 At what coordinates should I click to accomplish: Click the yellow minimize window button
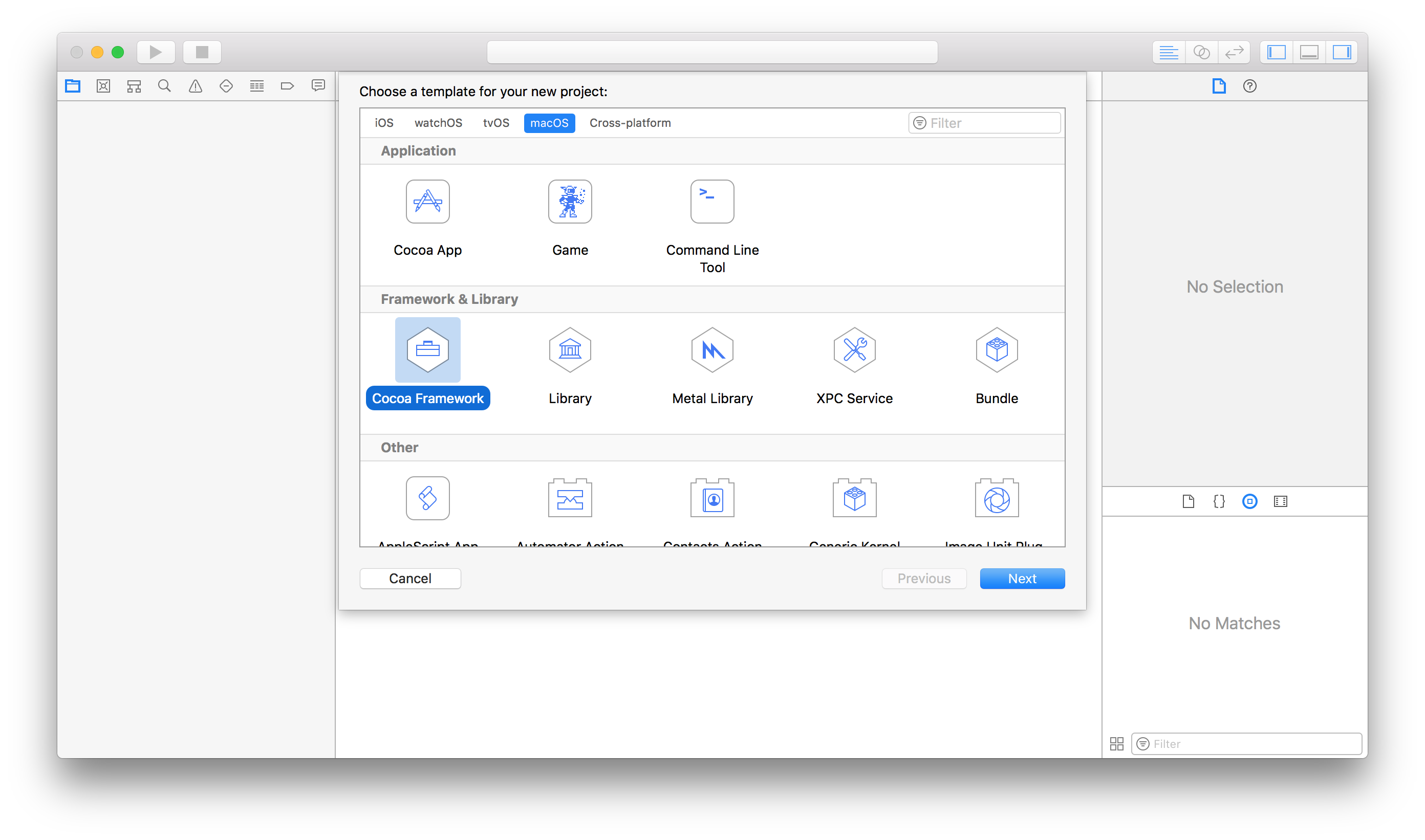pos(97,52)
